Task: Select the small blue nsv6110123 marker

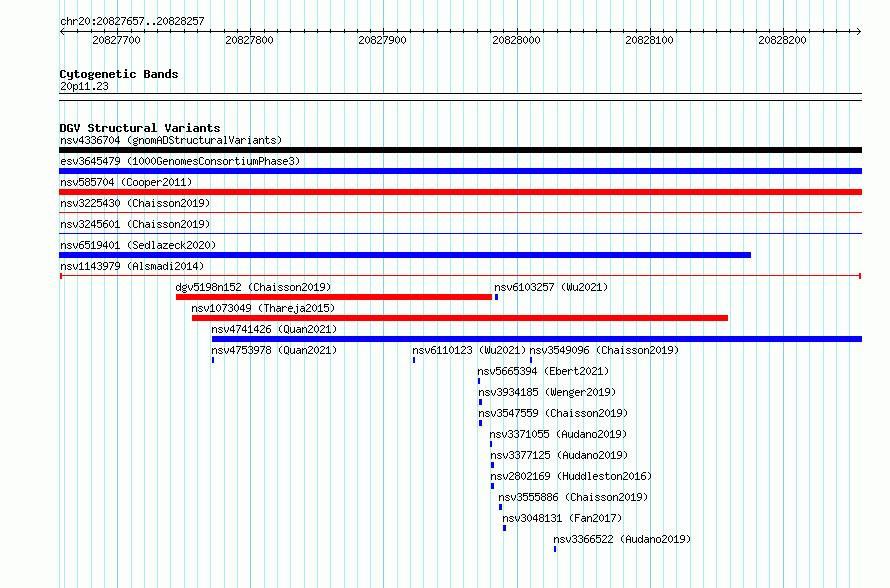Action: point(414,360)
